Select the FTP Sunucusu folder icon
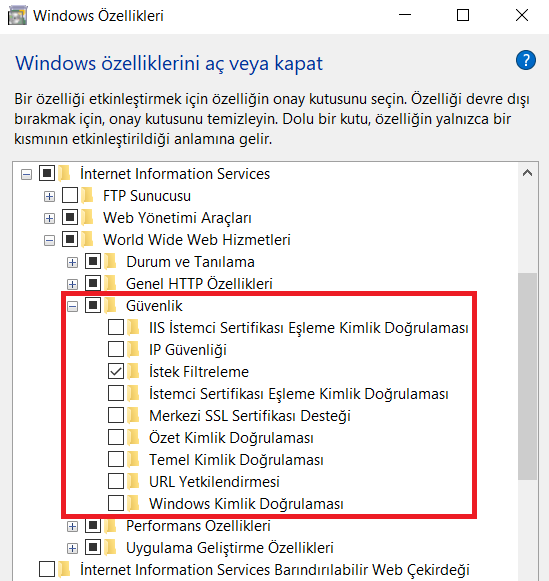This screenshot has width=549, height=581. [x=88, y=195]
